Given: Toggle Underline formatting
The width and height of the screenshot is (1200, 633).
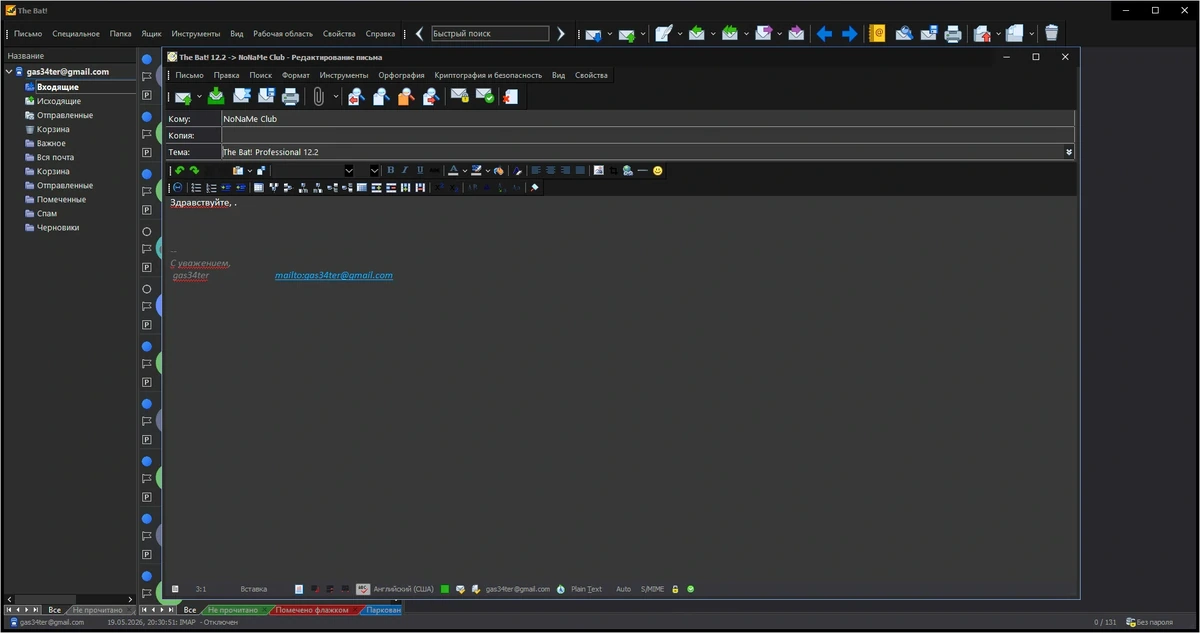Looking at the screenshot, I should click(420, 170).
